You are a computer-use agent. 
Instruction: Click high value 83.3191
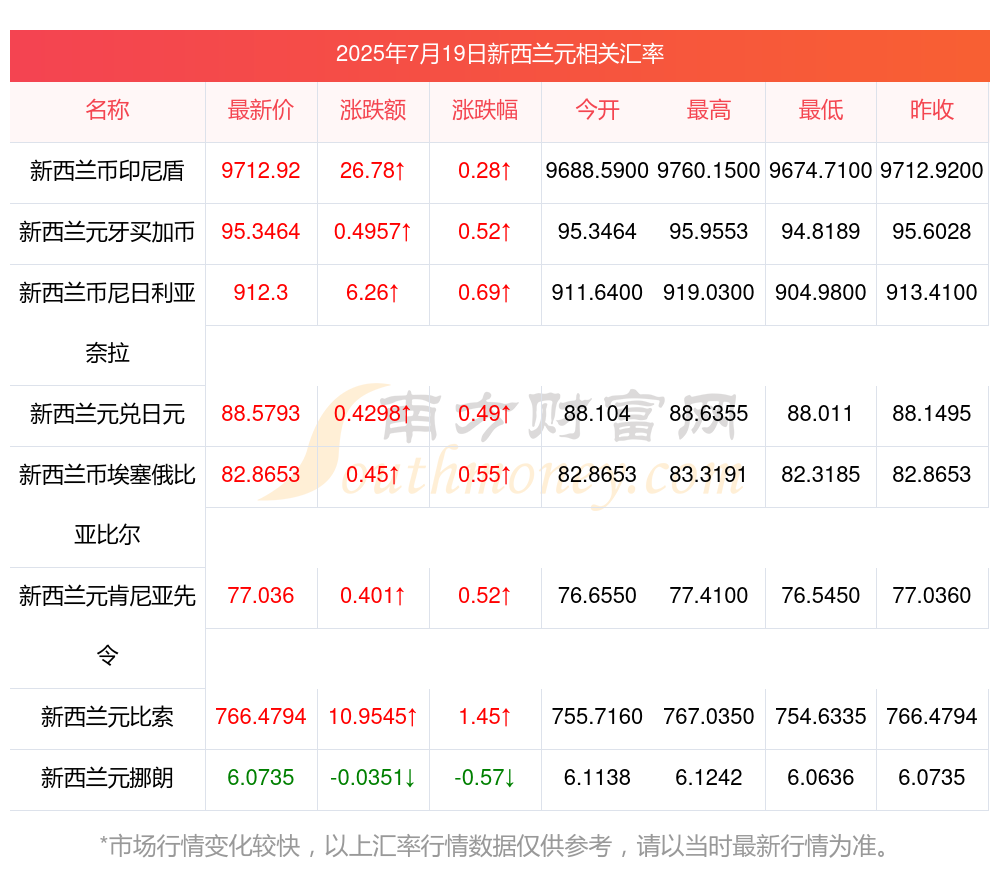(709, 475)
